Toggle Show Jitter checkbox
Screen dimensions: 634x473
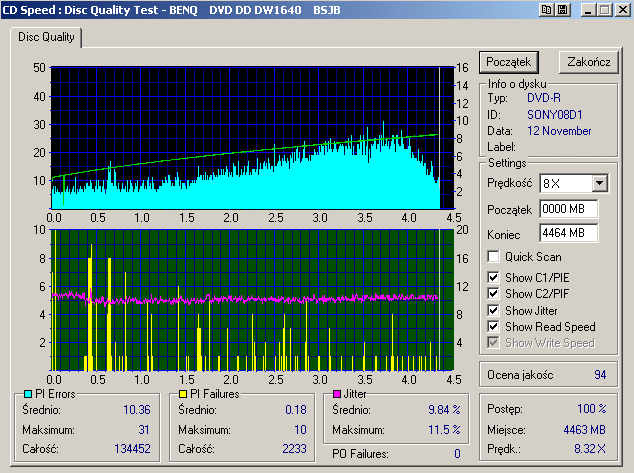[493, 310]
